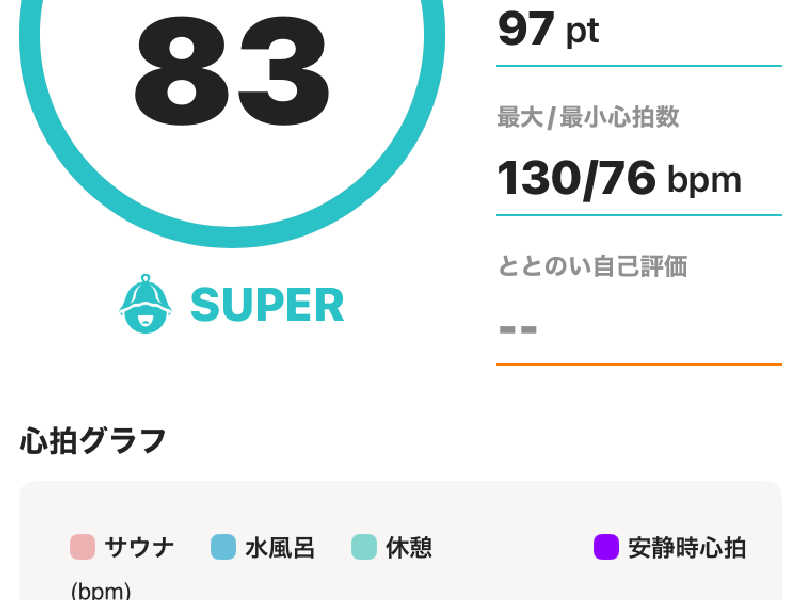Click the (bpm) axis unit label

pyautogui.click(x=101, y=591)
